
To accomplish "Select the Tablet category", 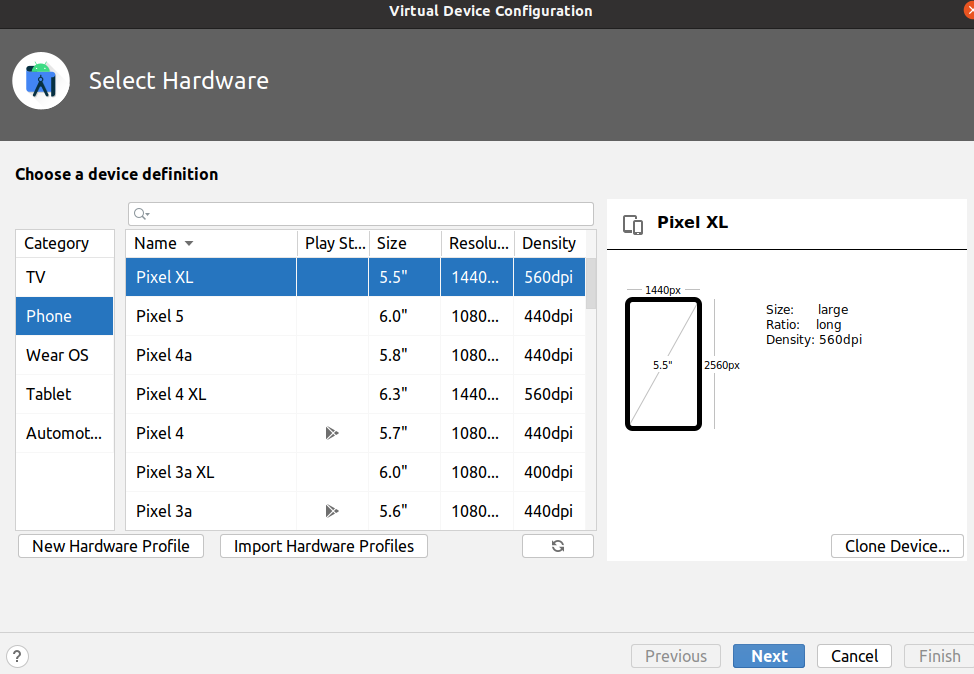I will click(65, 394).
